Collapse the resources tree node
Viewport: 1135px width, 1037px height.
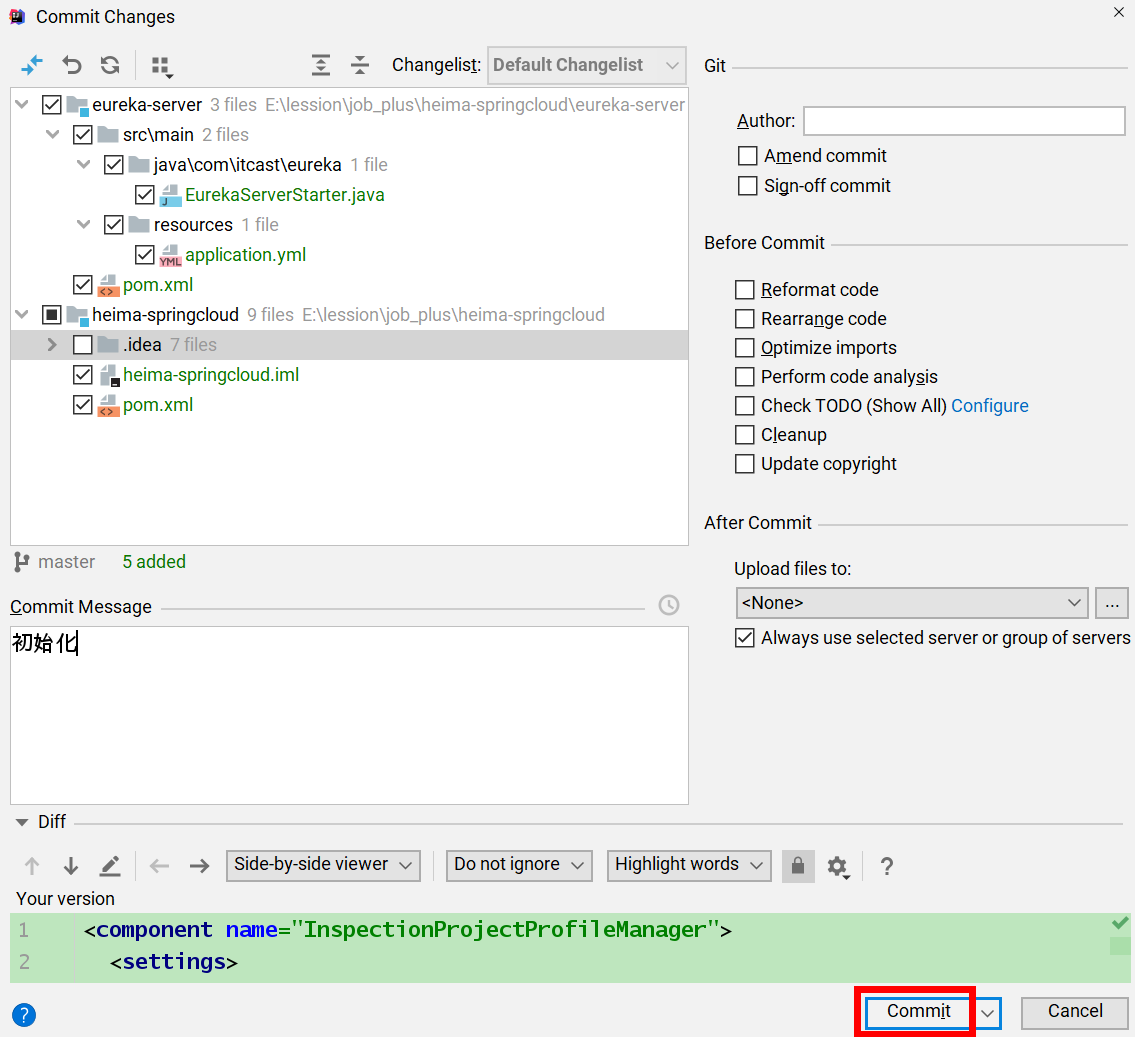point(83,224)
